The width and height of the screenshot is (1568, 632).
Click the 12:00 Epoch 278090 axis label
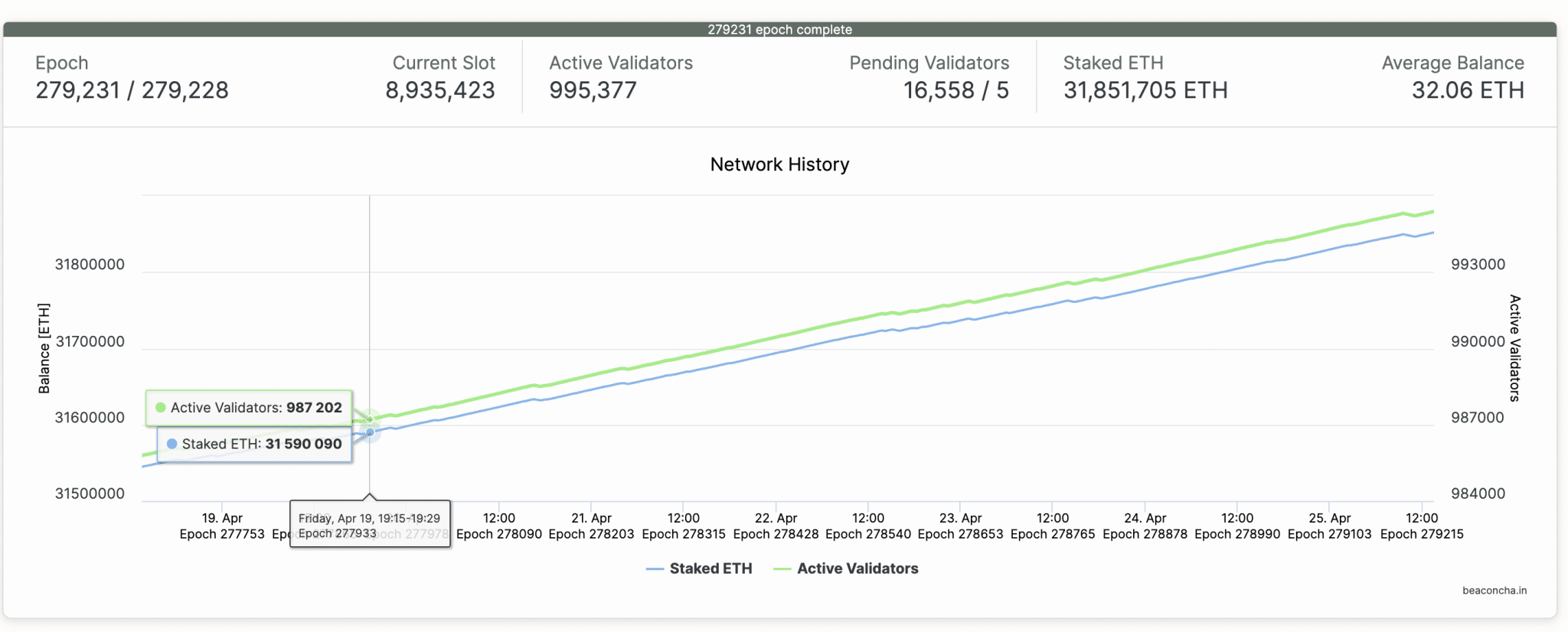pos(499,526)
